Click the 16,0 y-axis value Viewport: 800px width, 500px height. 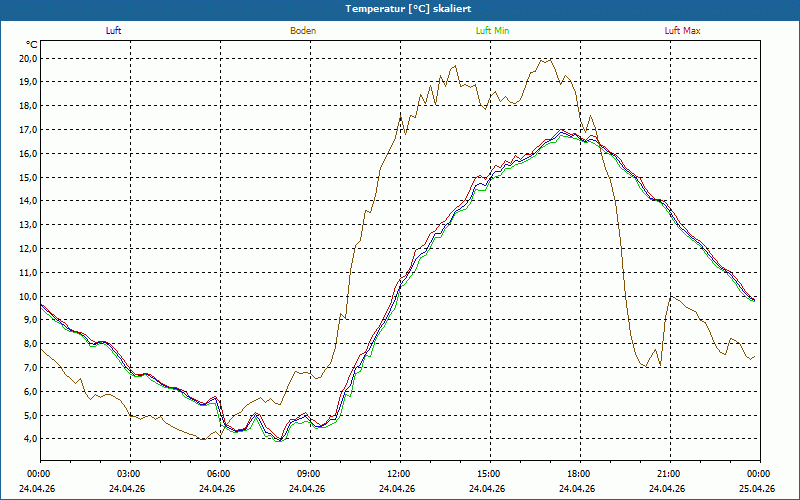click(x=28, y=154)
